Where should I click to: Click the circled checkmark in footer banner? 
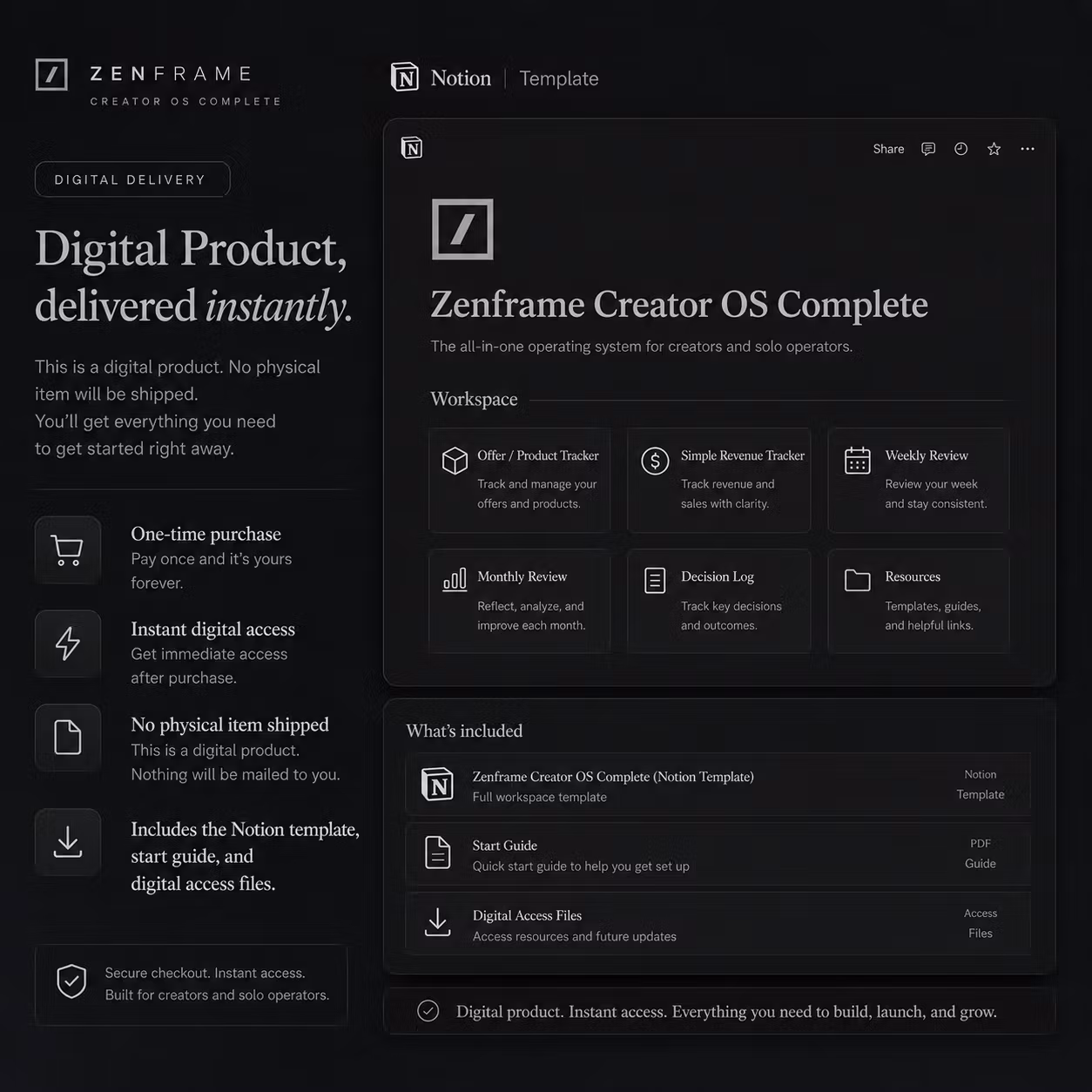pyautogui.click(x=428, y=1010)
